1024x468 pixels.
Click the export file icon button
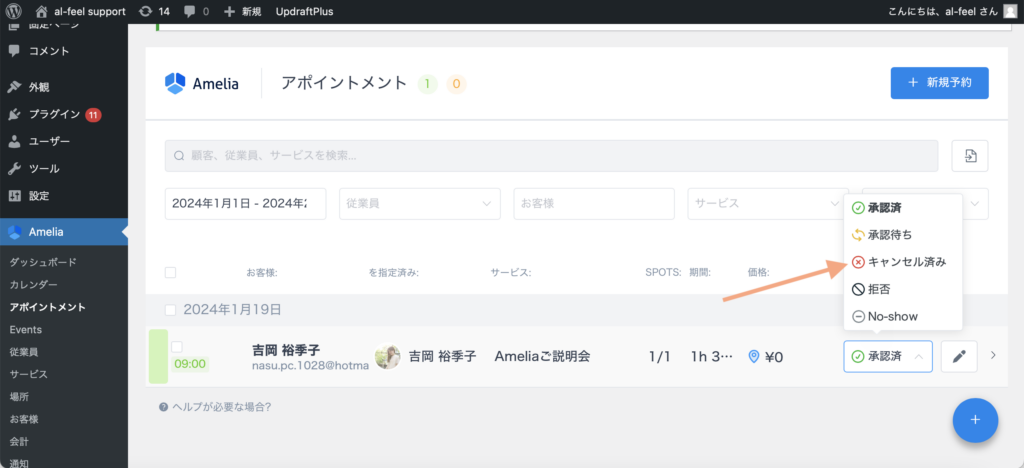pos(970,155)
